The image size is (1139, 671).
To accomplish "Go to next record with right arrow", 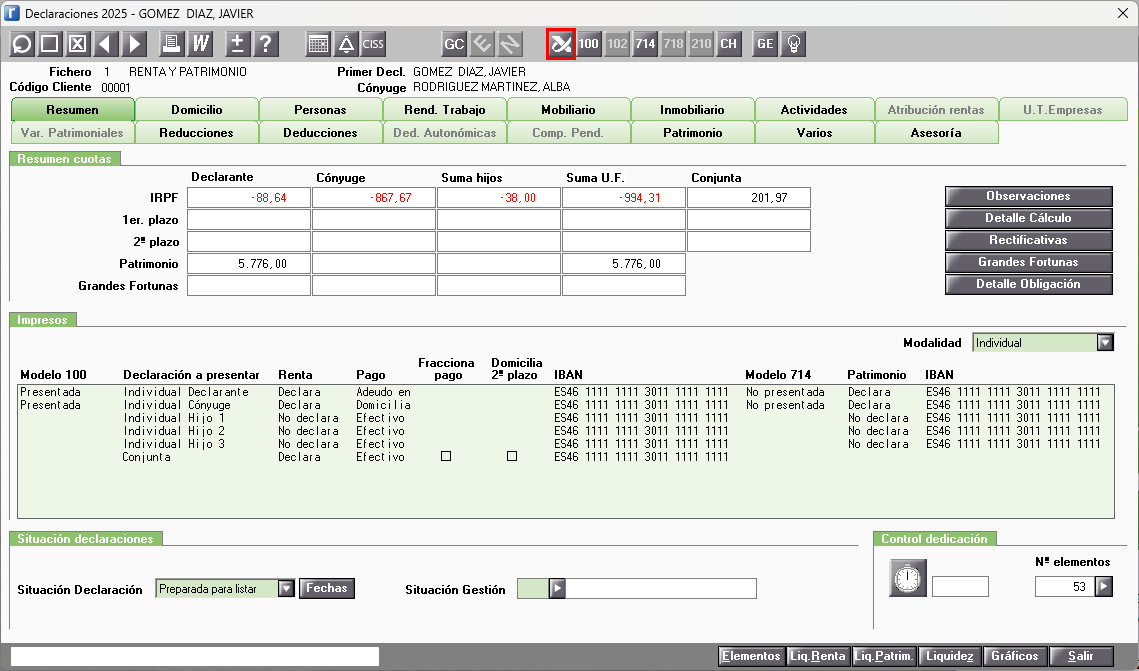I will tap(134, 44).
